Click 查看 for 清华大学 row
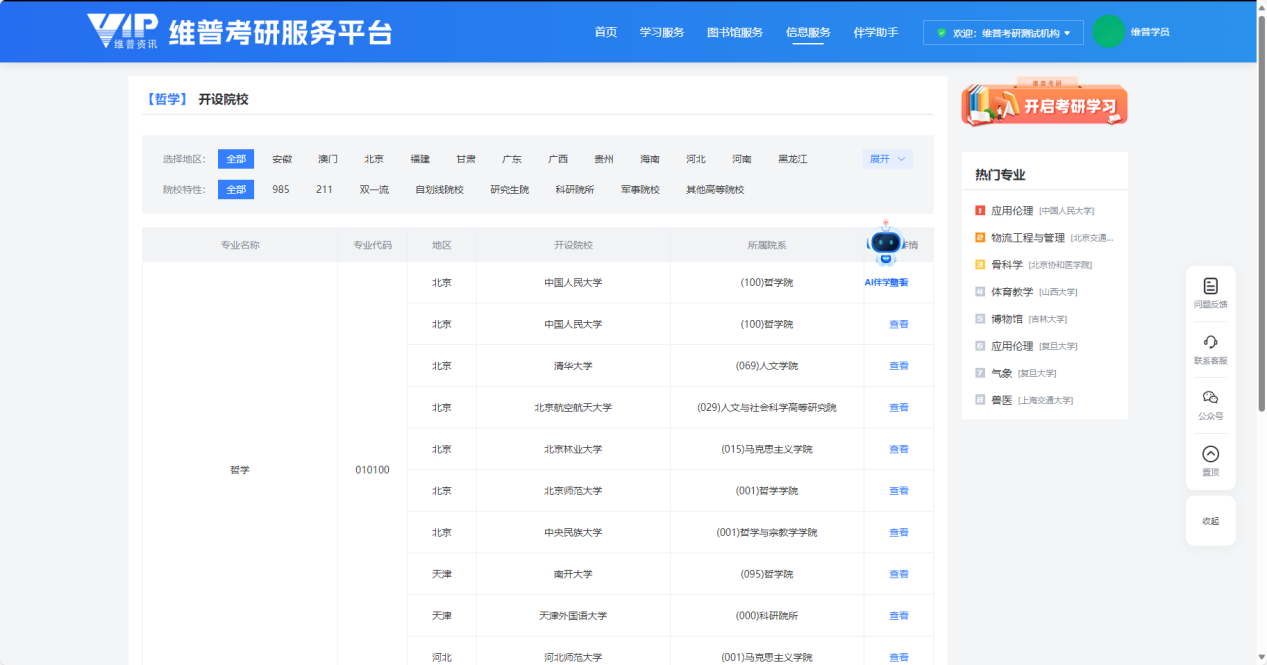 [x=898, y=366]
